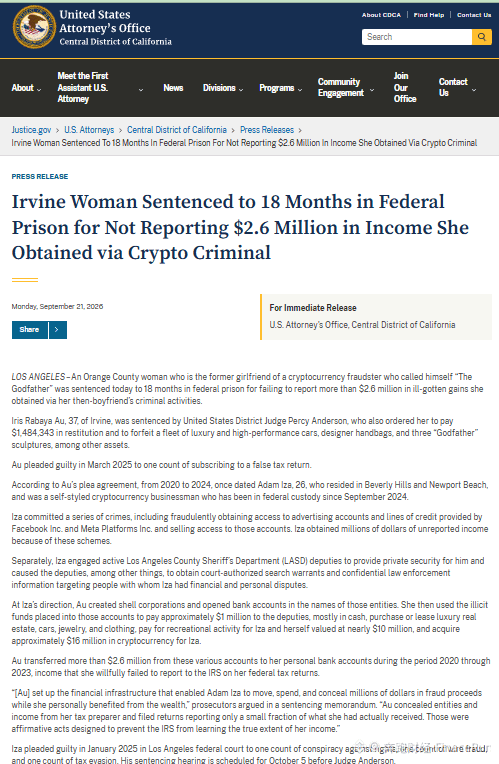Click Contact Us in top bar
499x764 pixels.
coord(474,15)
